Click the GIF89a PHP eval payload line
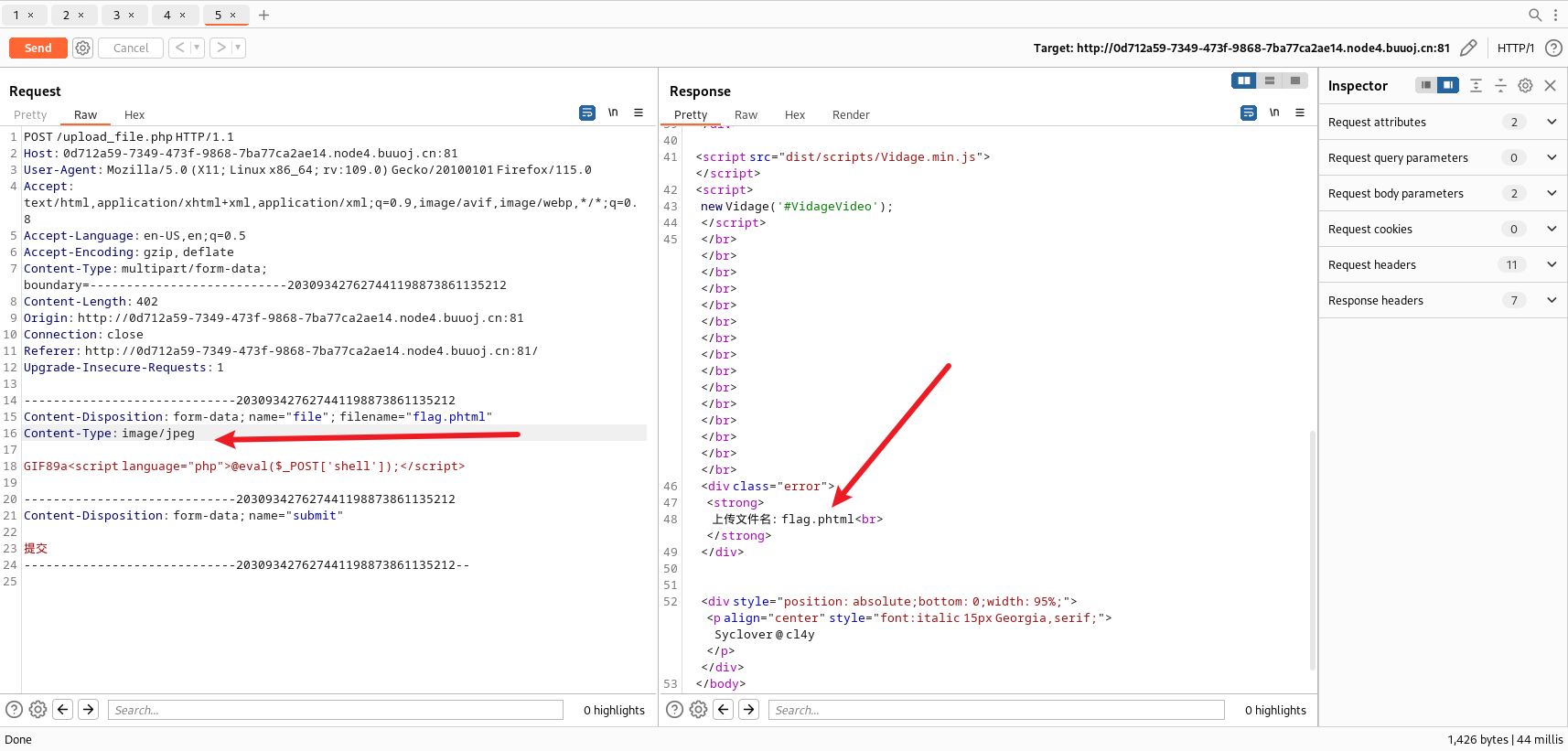 coord(244,466)
